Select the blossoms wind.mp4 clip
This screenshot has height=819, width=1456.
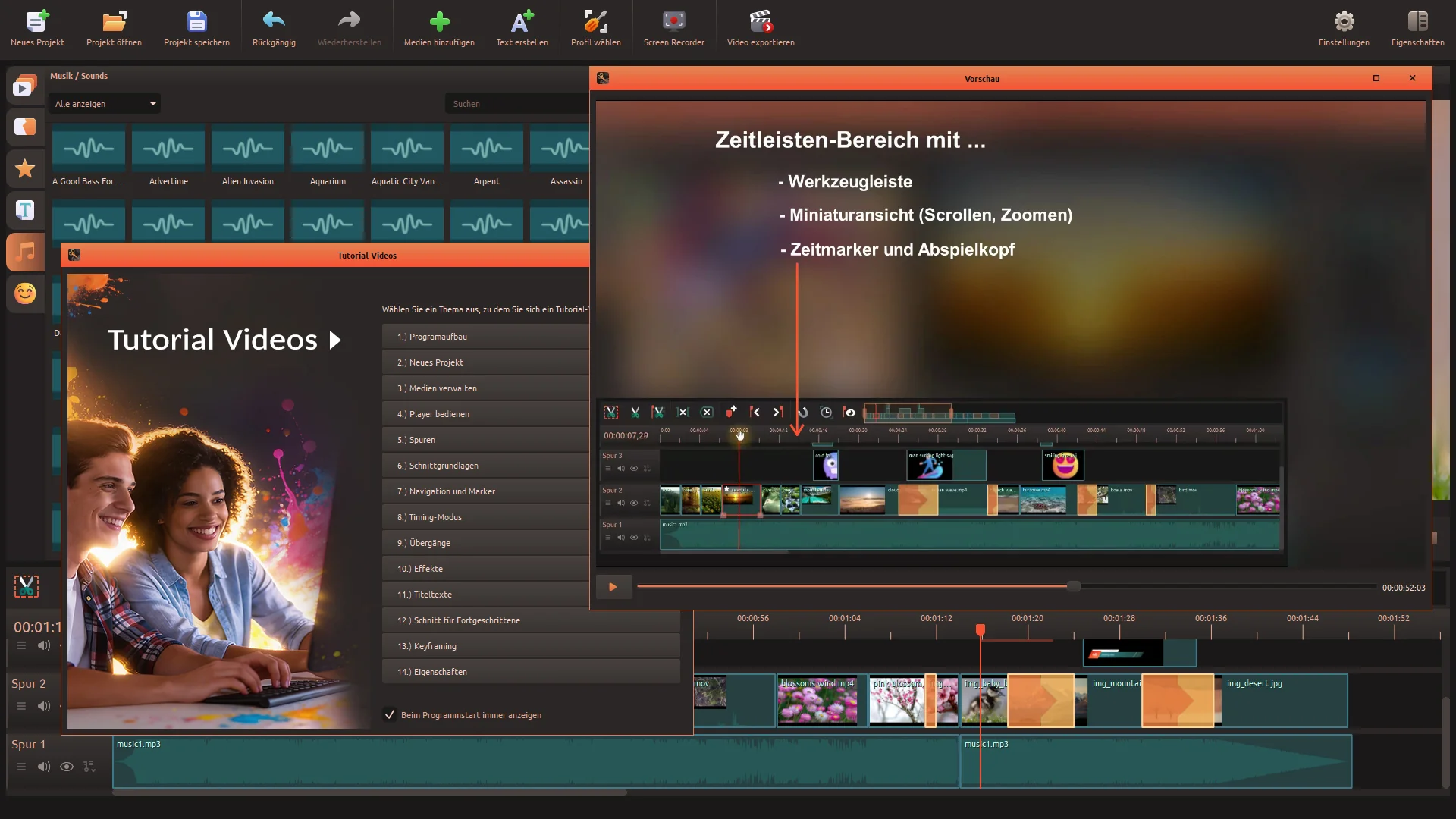coord(822,701)
